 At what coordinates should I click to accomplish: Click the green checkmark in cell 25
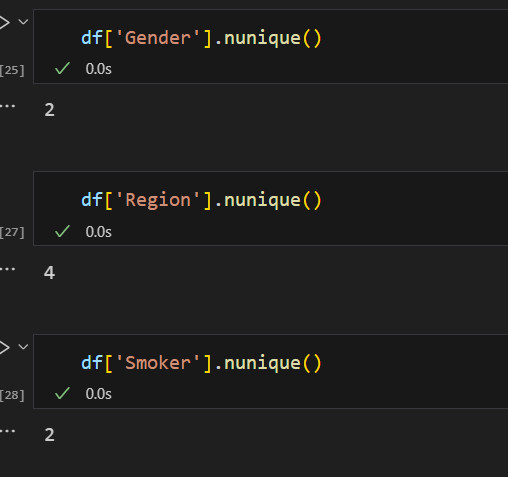pyautogui.click(x=62, y=68)
